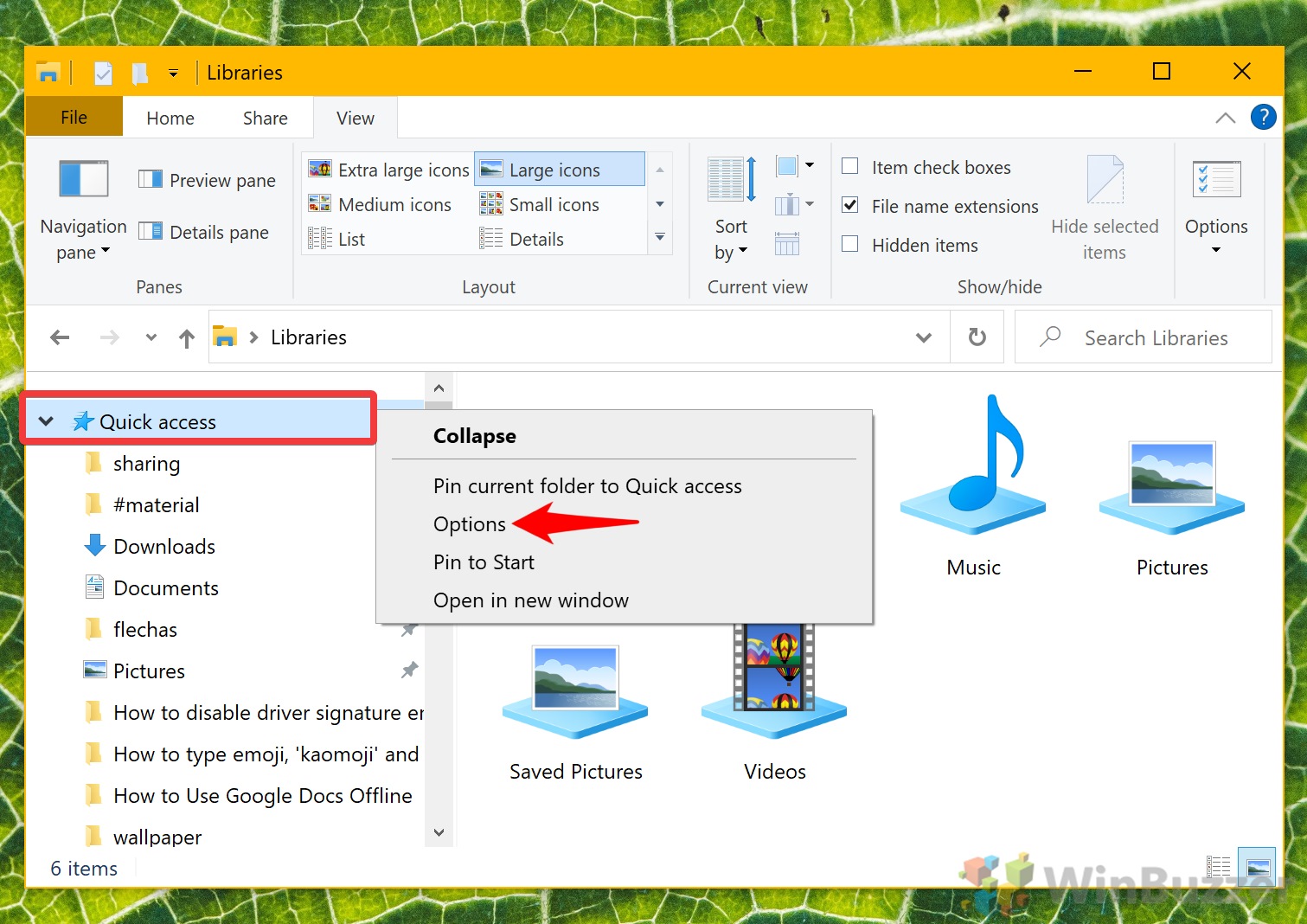Click Hide selected items icon
Image resolution: width=1307 pixels, height=924 pixels.
[x=1105, y=180]
